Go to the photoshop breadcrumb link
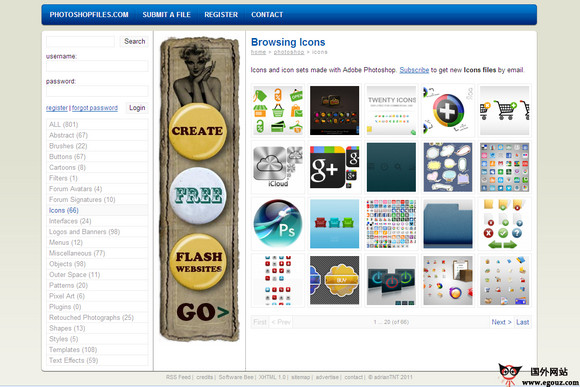The width and height of the screenshot is (580, 387). tap(289, 52)
